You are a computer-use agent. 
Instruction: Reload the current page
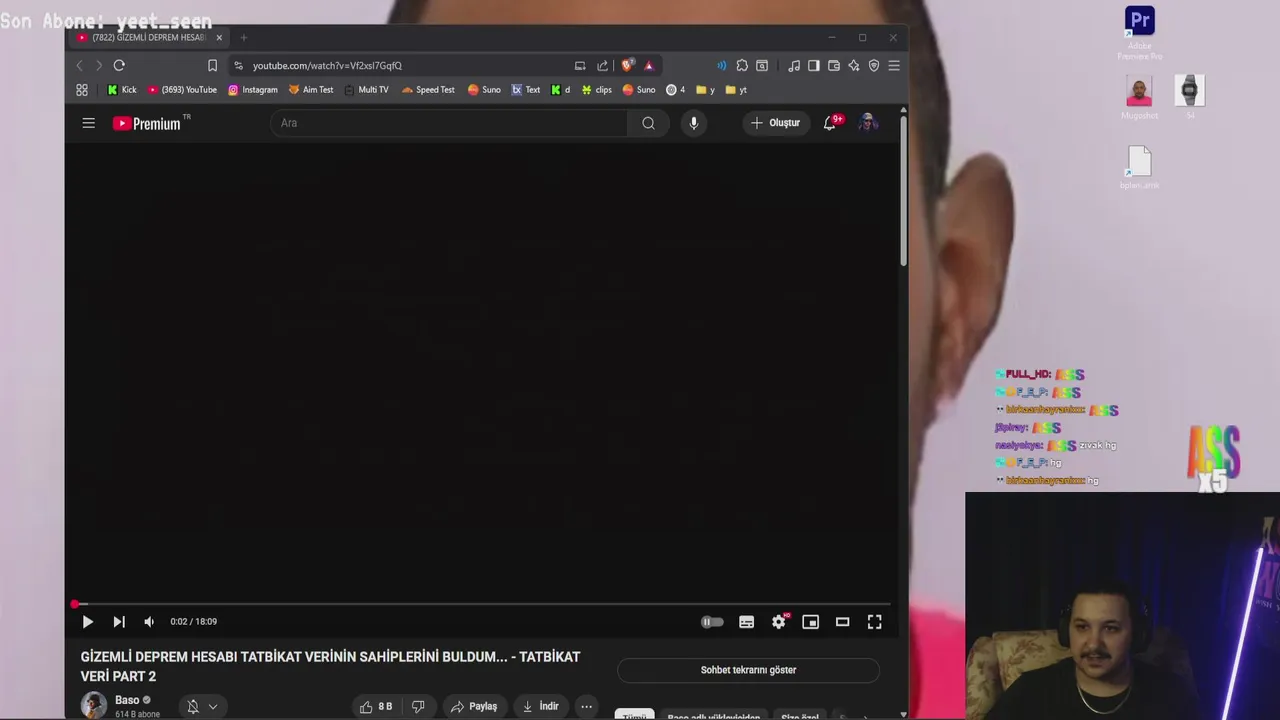pos(119,66)
